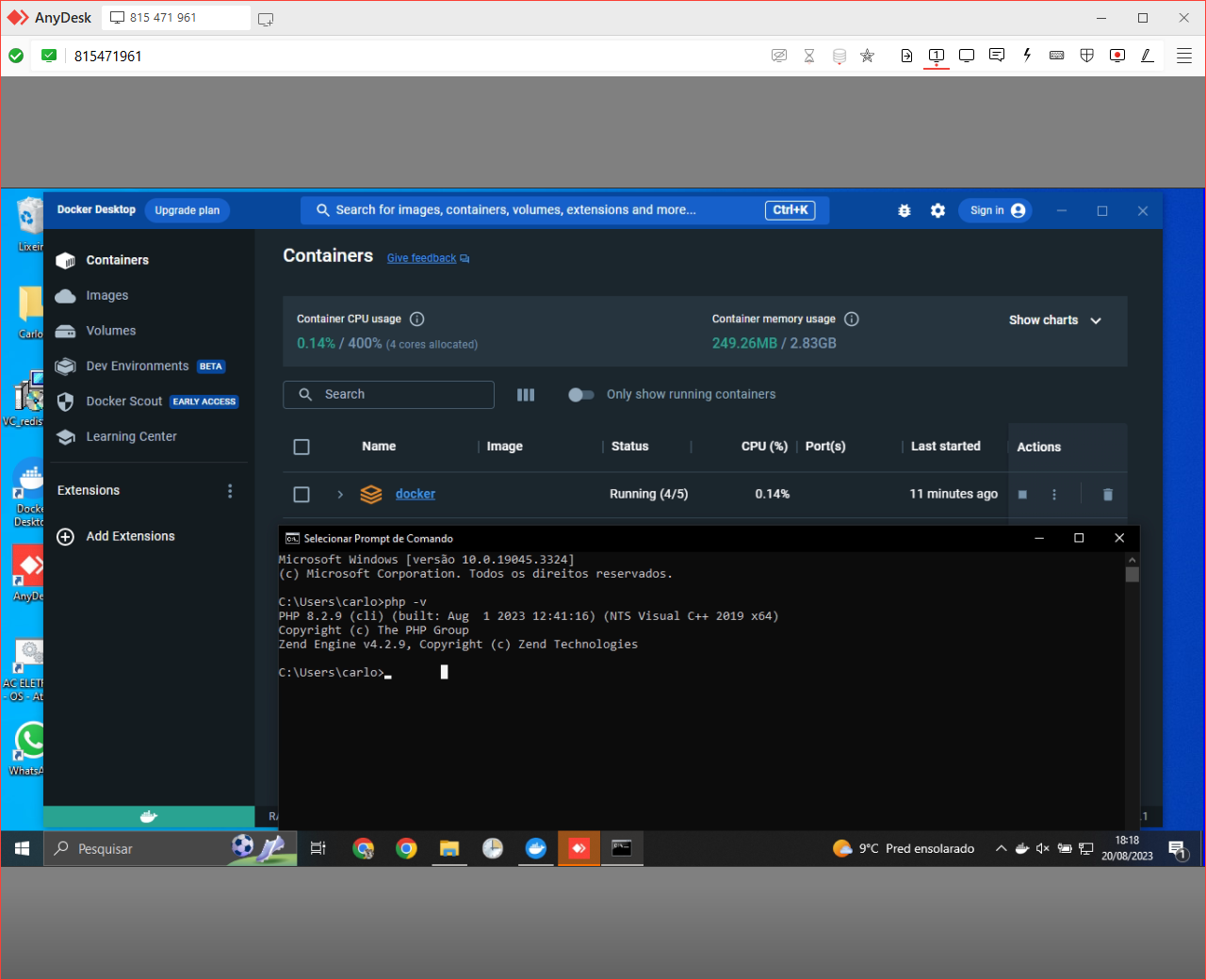Open AnyDesk keyboard settings icon
Viewport: 1206px width, 980px height.
[1056, 56]
